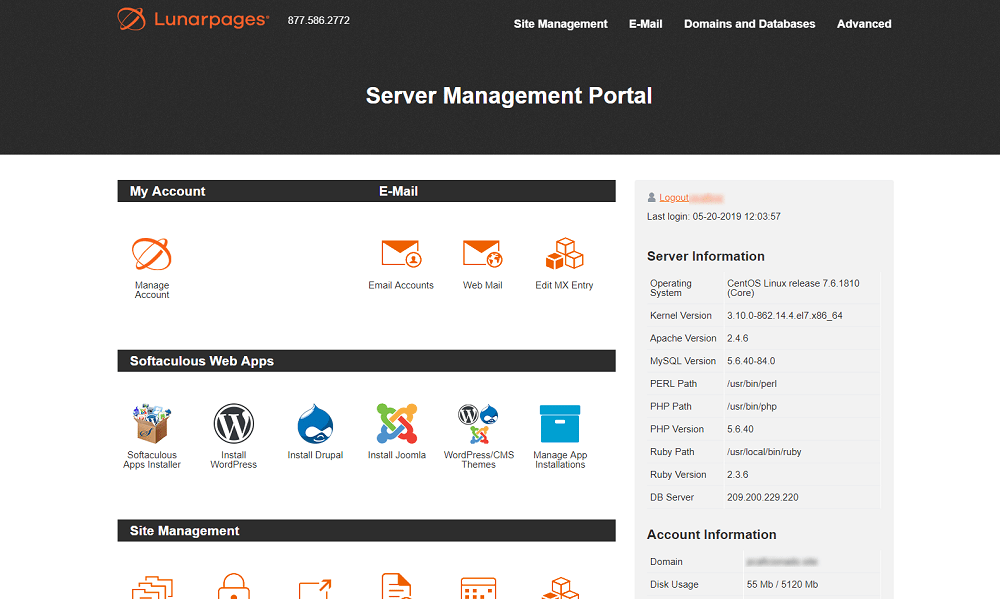Select the Apache Version value 2.4.6

[738, 338]
